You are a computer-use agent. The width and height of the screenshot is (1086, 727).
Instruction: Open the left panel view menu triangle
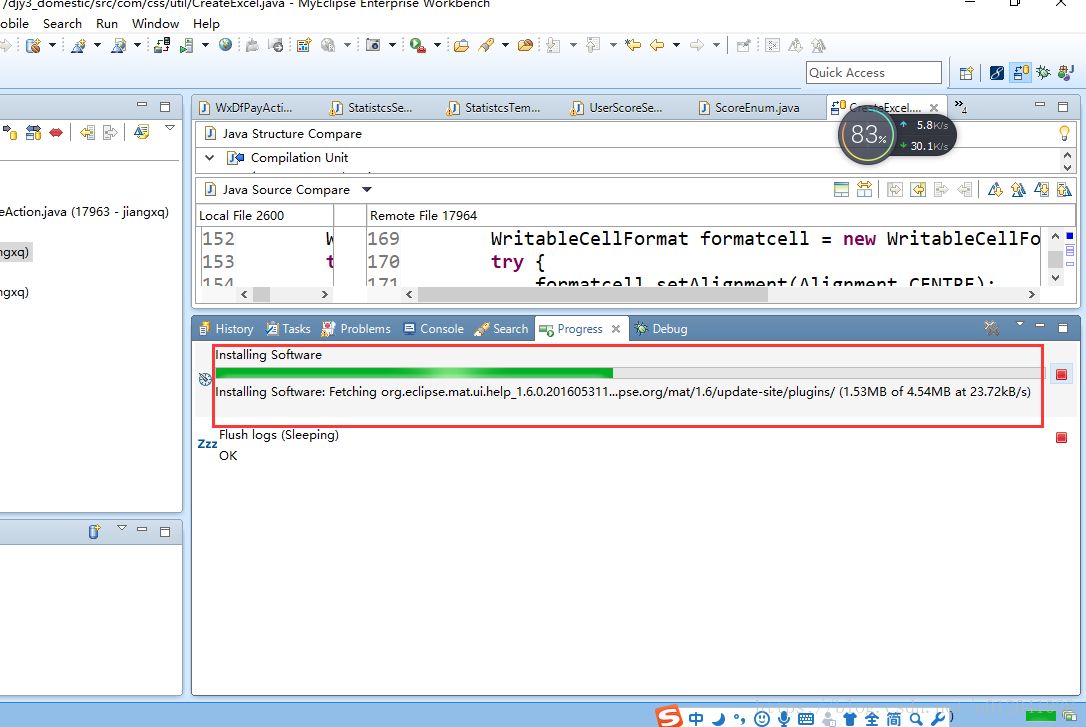click(170, 128)
